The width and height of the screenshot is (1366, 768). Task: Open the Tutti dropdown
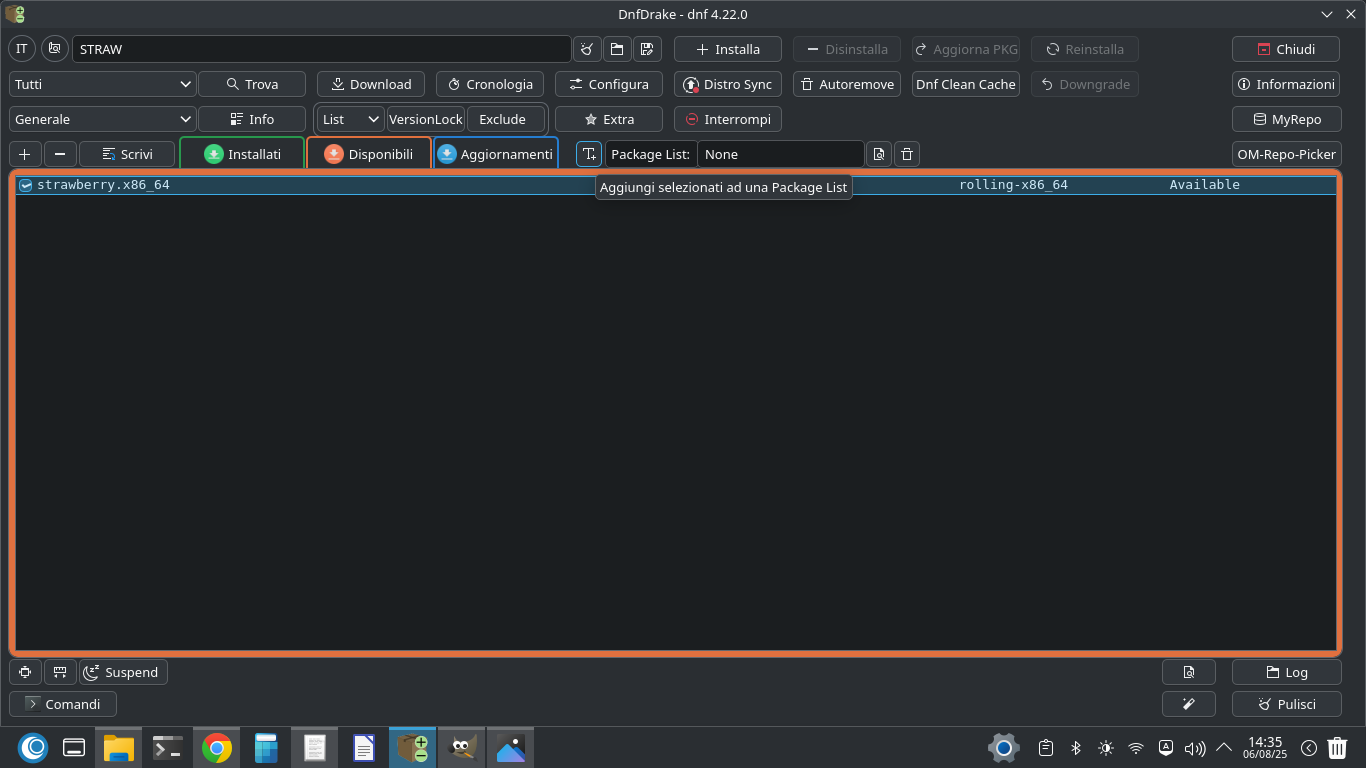pos(102,84)
